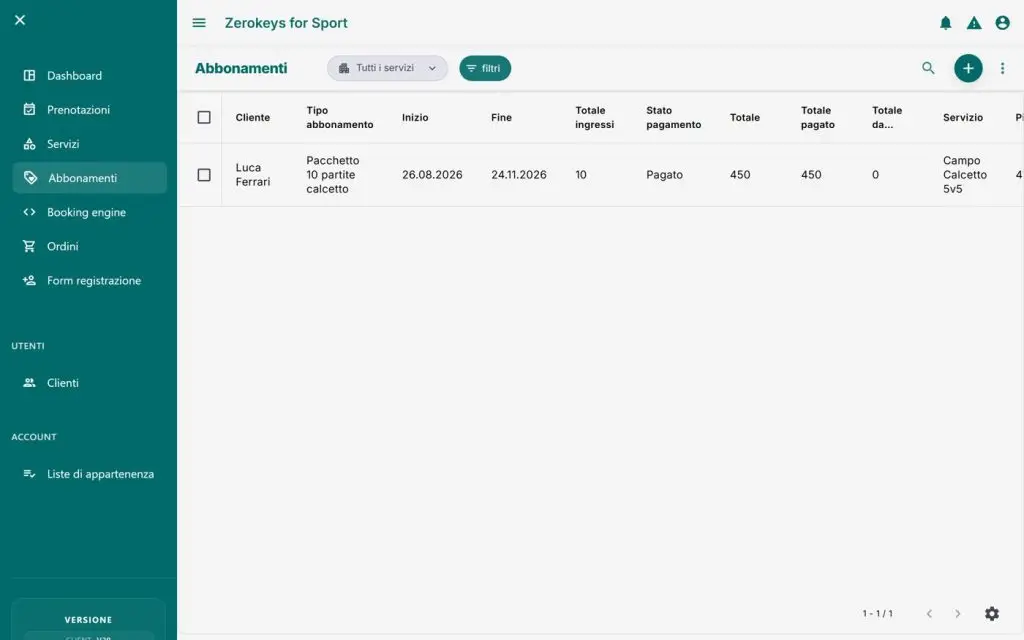The image size is (1024, 640).
Task: Open the three-dot more options menu
Action: click(1002, 68)
